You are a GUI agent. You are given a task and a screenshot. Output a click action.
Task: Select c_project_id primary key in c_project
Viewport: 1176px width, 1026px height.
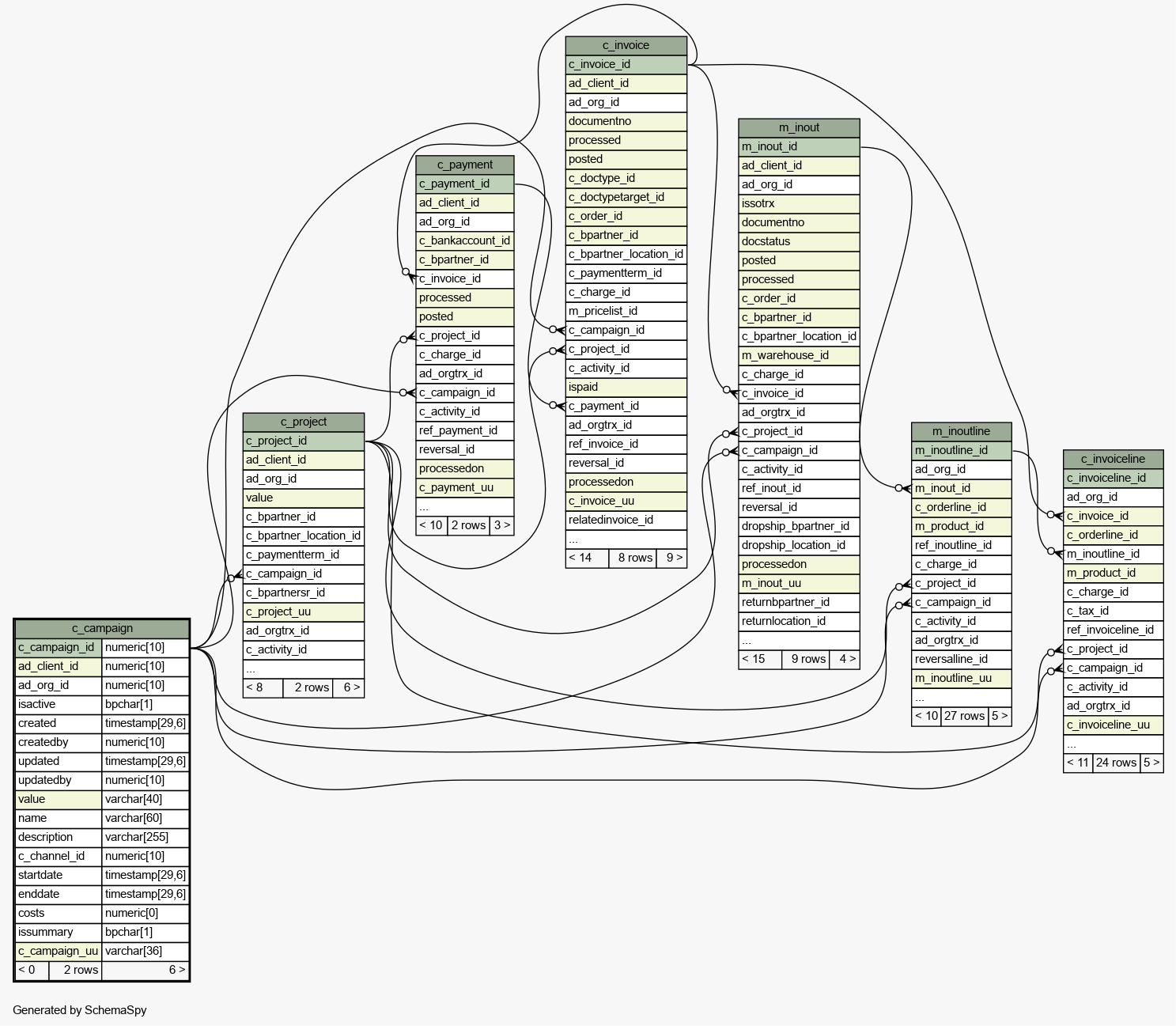click(x=304, y=441)
